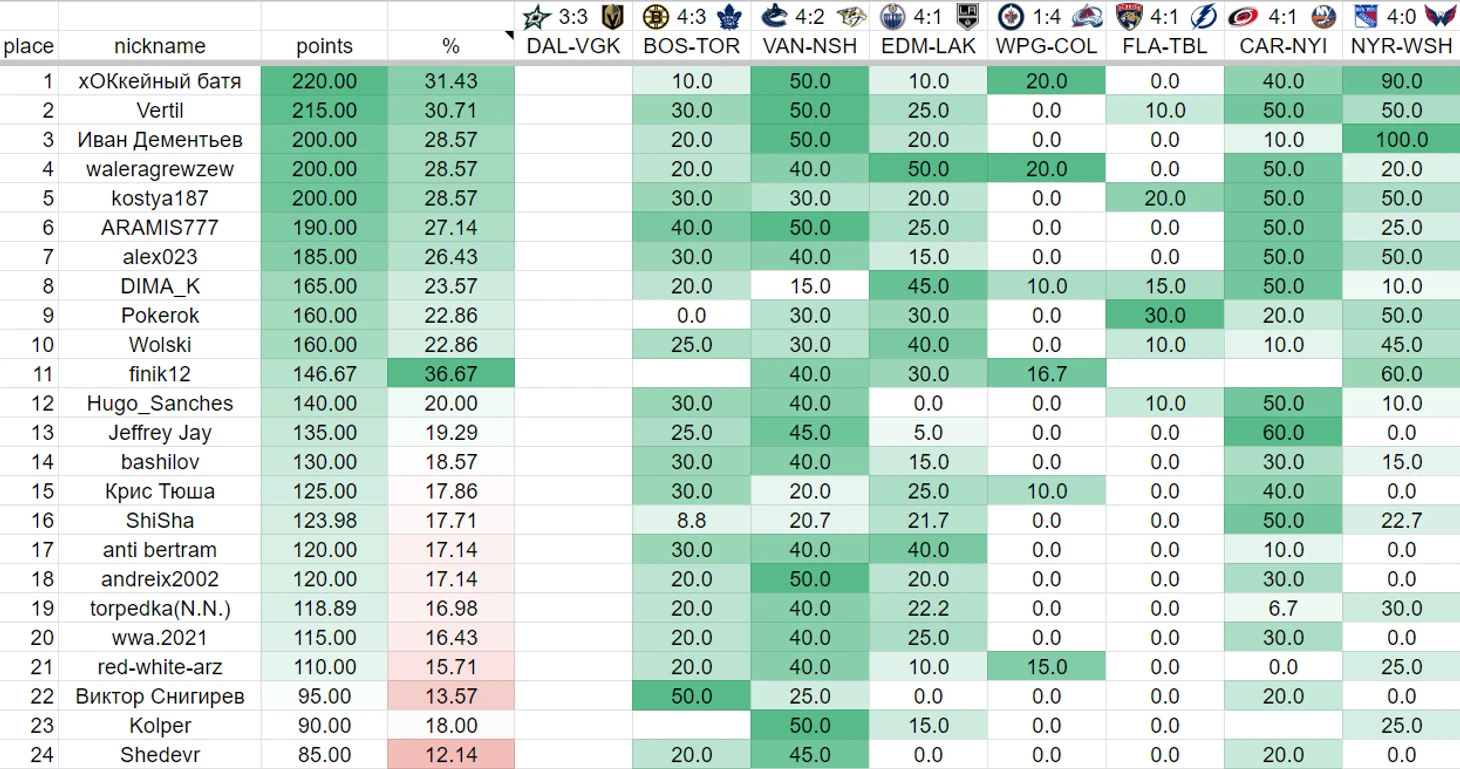Image resolution: width=1460 pixels, height=769 pixels.
Task: Click the 100.0 cell in NYR-WSH column
Action: coord(1401,140)
